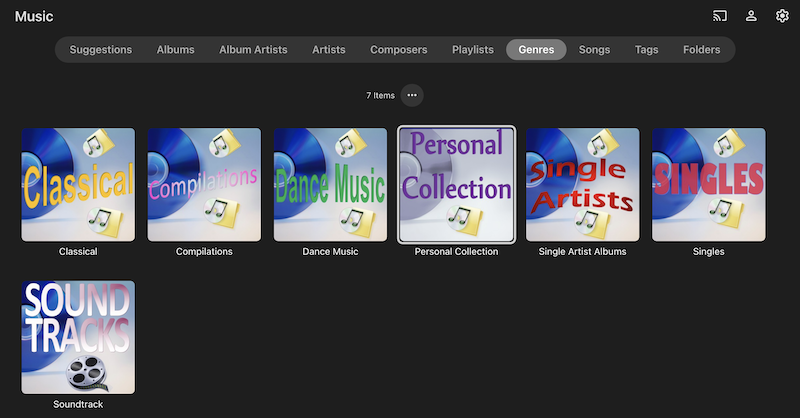The image size is (800, 418).
Task: Switch to the Tags tab
Action: 646,50
